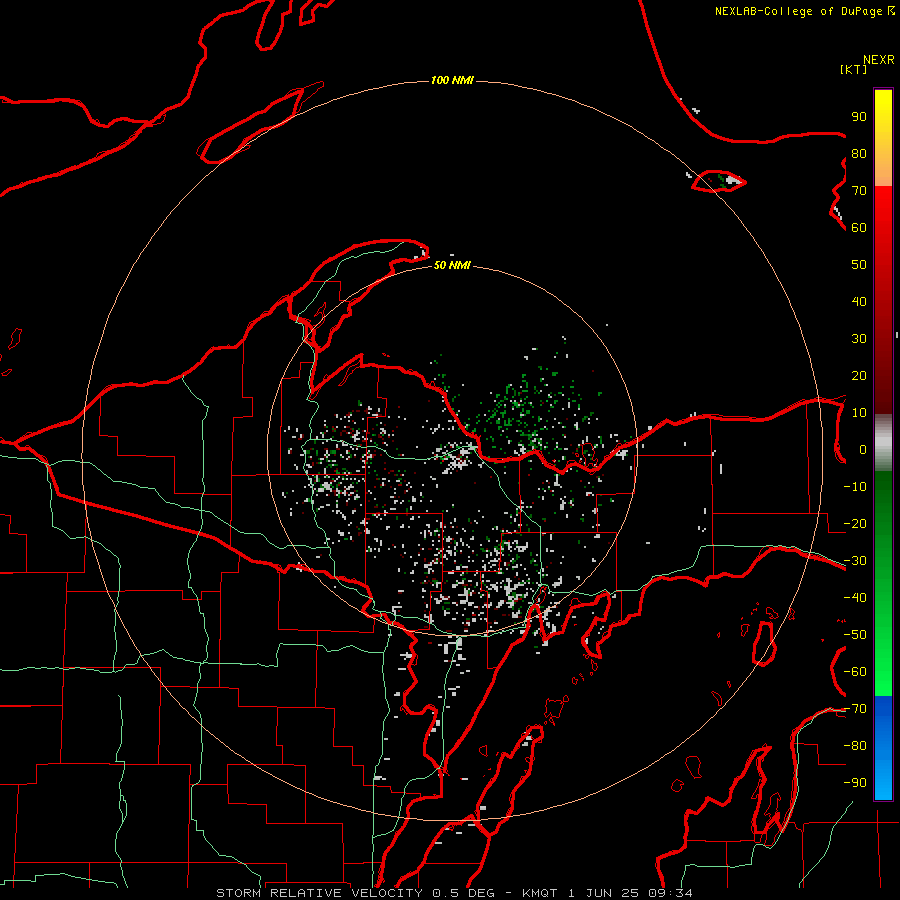Image resolution: width=900 pixels, height=900 pixels.
Task: Click the KT units label above color bar
Action: 853,69
